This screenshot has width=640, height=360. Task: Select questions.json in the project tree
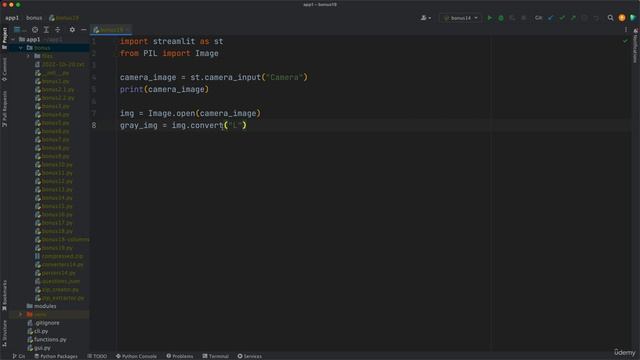[x=61, y=281]
